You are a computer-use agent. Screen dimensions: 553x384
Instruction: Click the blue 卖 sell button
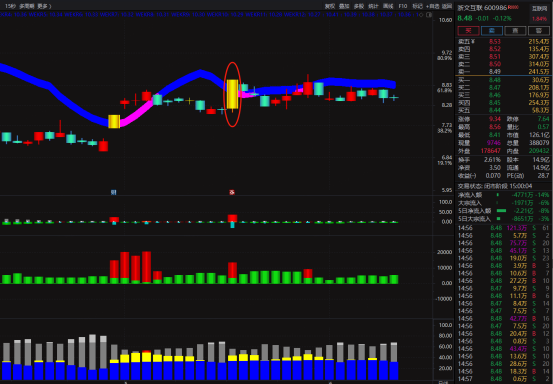(x=492, y=31)
